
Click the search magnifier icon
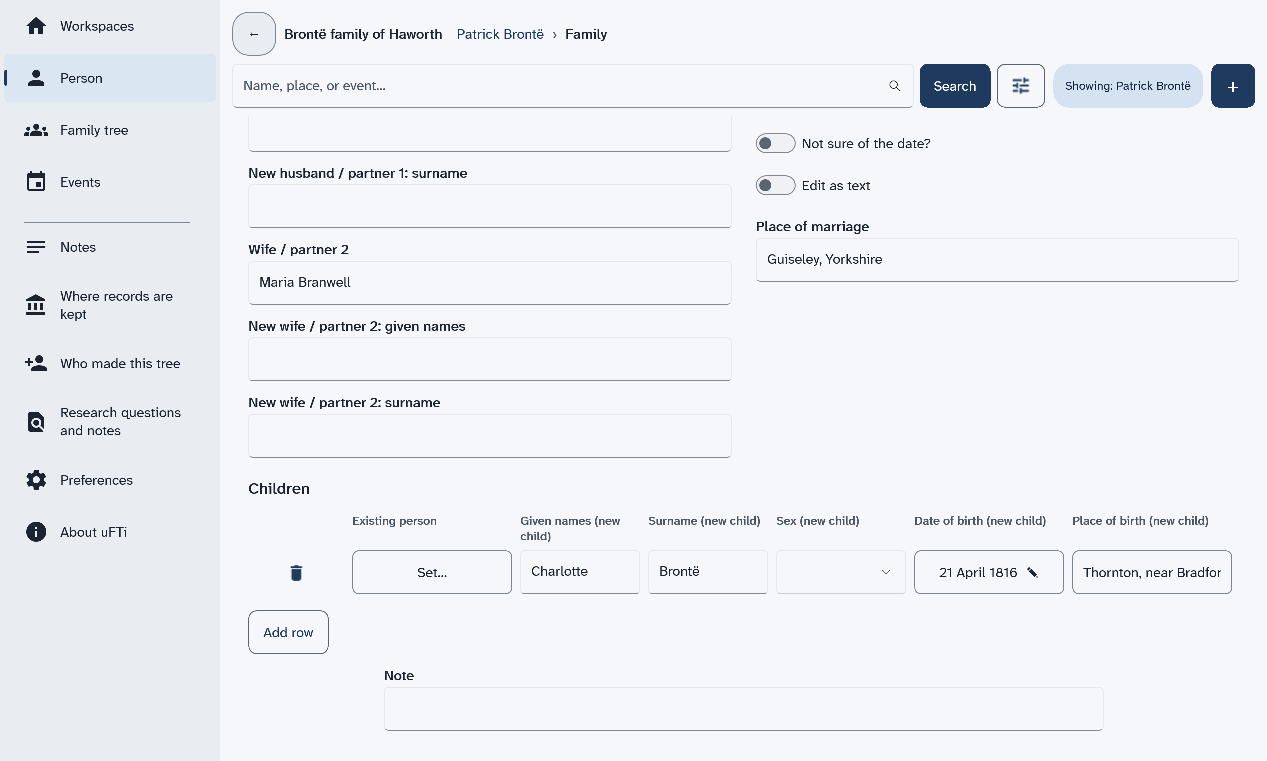[895, 86]
